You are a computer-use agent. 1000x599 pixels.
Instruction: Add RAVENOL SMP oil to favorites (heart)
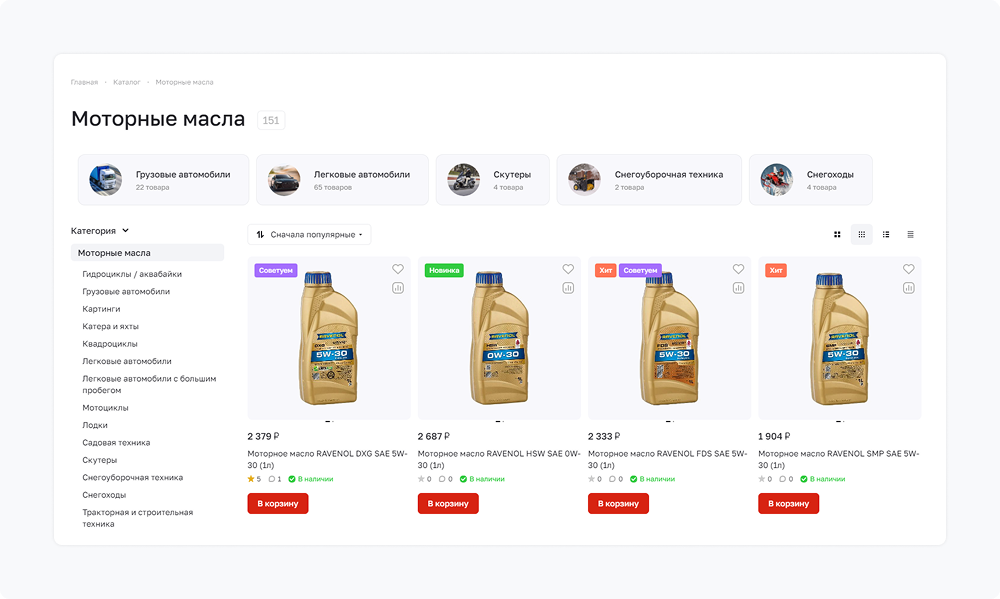pos(909,269)
